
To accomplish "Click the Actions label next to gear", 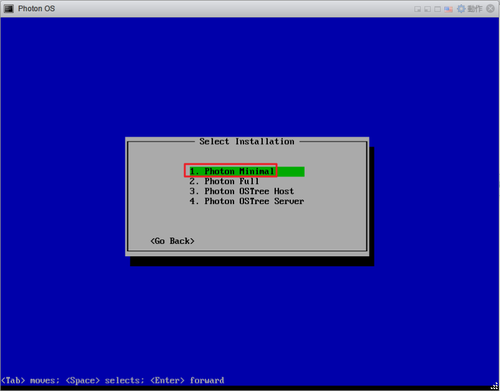I will click(475, 9).
